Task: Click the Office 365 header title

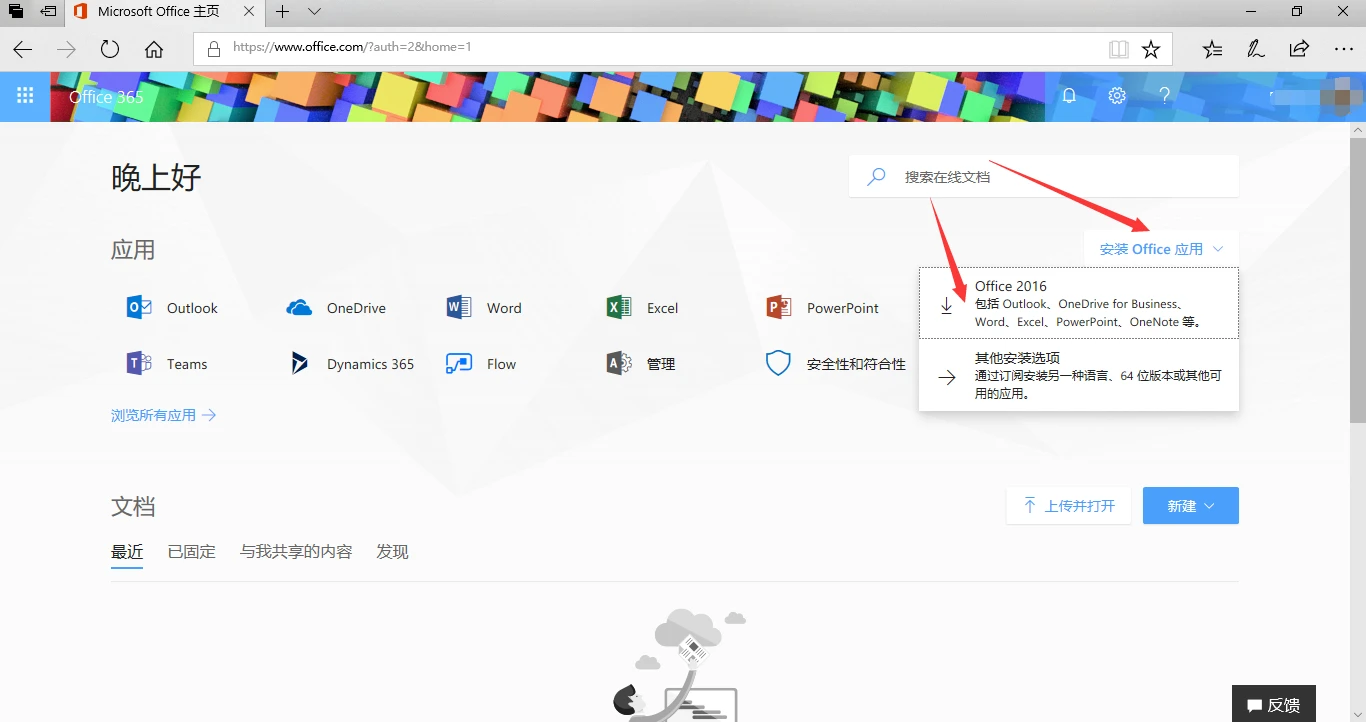Action: pyautogui.click(x=106, y=97)
